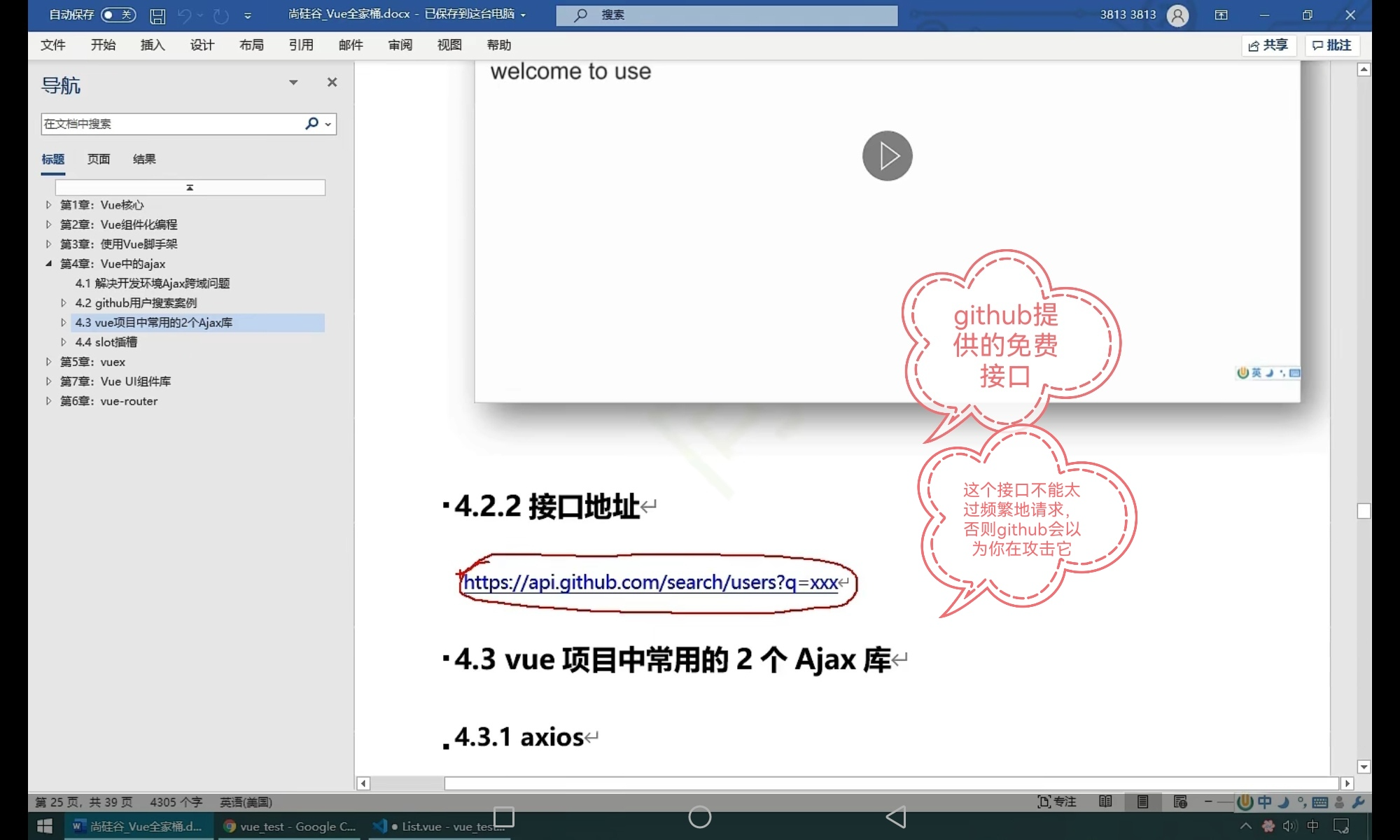The height and width of the screenshot is (840, 1400).
Task: Open the 引用 ribbon tab
Action: pyautogui.click(x=301, y=45)
